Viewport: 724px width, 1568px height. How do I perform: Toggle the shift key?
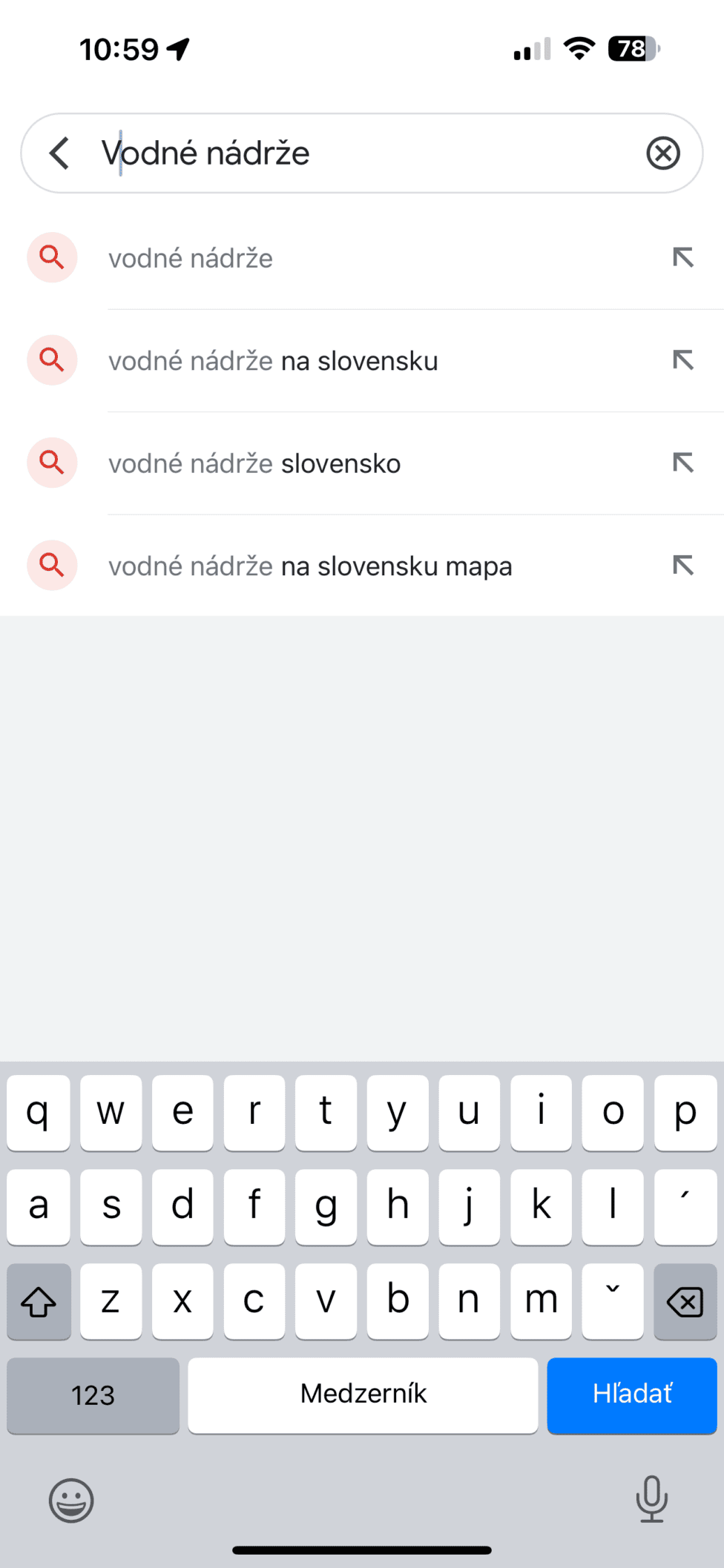(x=39, y=1302)
